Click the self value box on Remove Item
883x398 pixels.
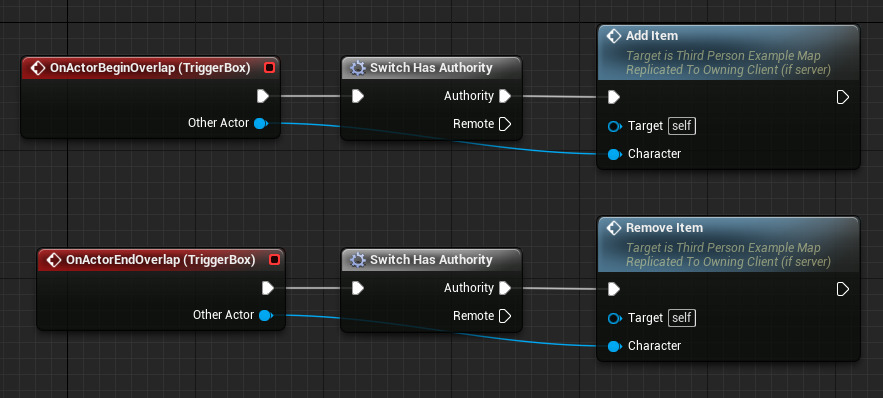coord(682,317)
